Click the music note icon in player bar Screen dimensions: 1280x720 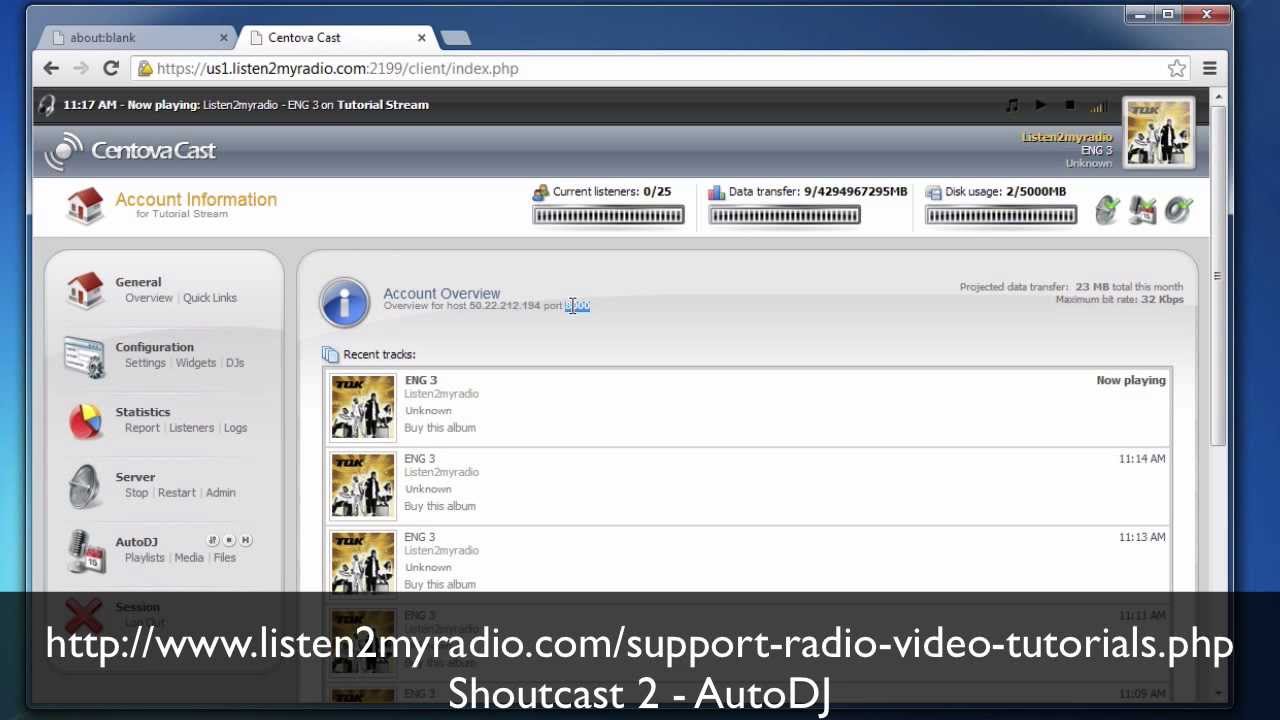1012,105
